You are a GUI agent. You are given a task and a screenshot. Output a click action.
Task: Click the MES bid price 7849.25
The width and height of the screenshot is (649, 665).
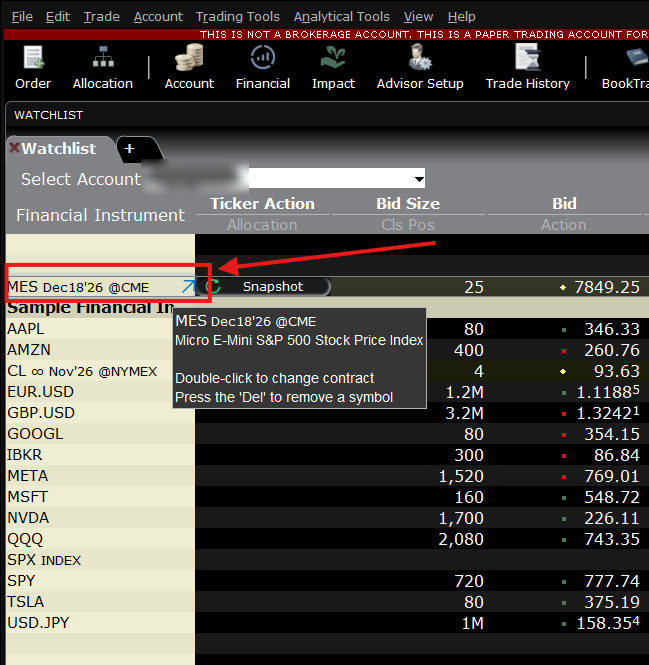607,287
